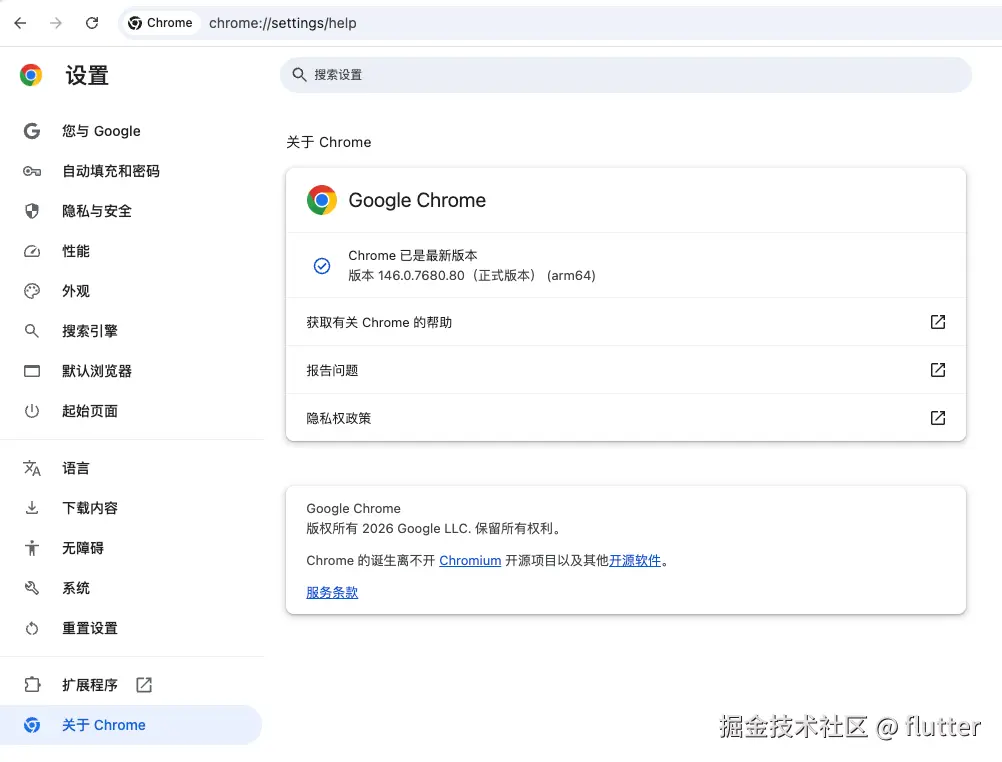Reload the page with the refresh icon

point(91,22)
